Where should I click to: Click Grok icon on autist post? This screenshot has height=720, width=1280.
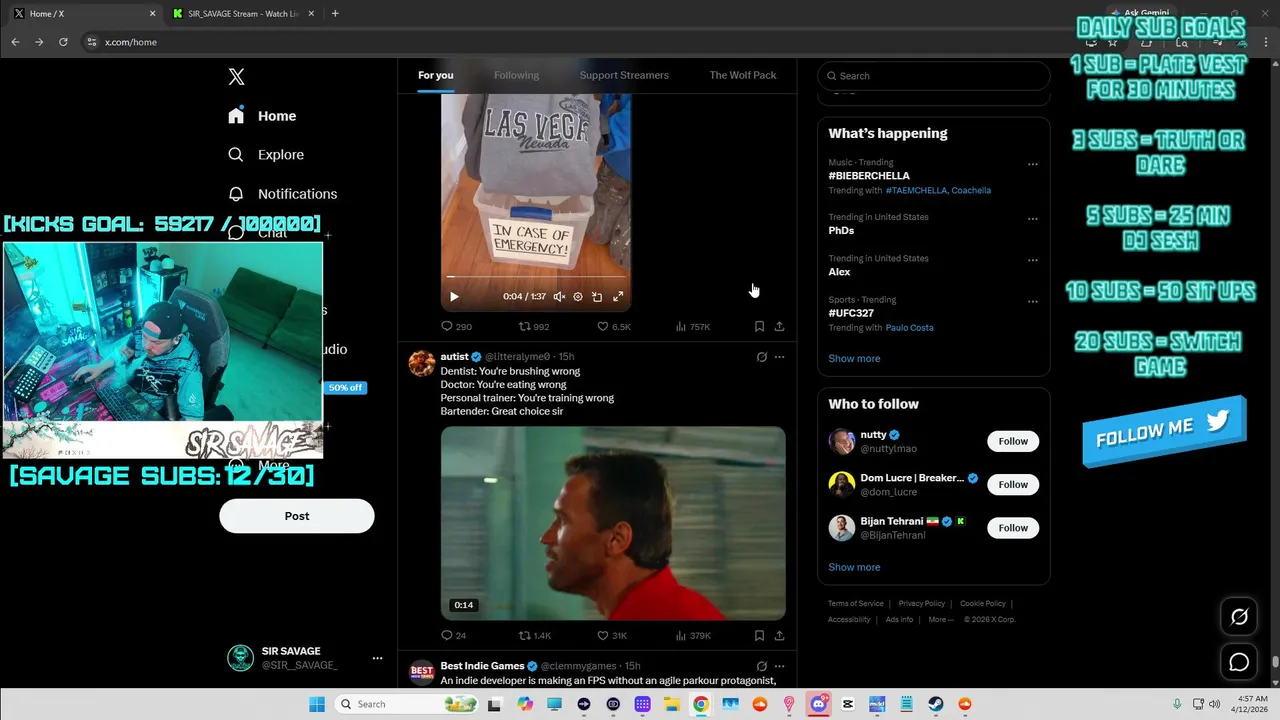pyautogui.click(x=761, y=357)
